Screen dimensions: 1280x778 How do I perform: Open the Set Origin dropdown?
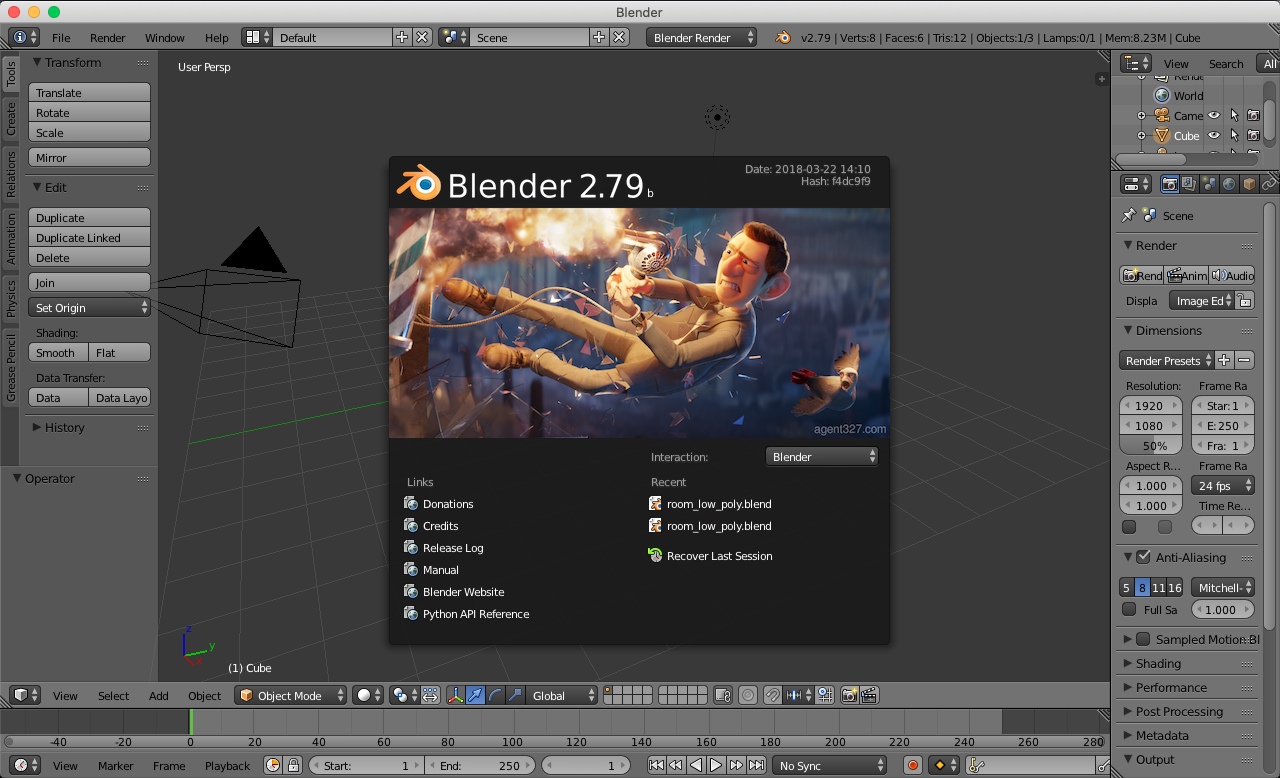[90, 307]
